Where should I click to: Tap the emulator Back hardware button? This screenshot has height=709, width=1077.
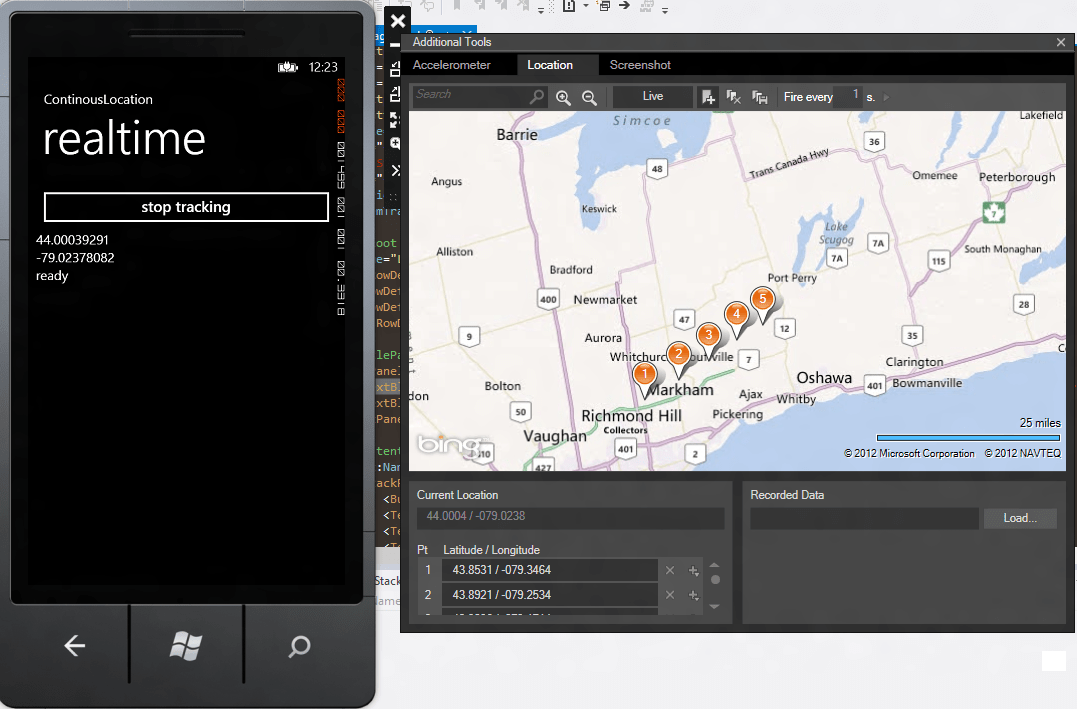click(x=74, y=645)
